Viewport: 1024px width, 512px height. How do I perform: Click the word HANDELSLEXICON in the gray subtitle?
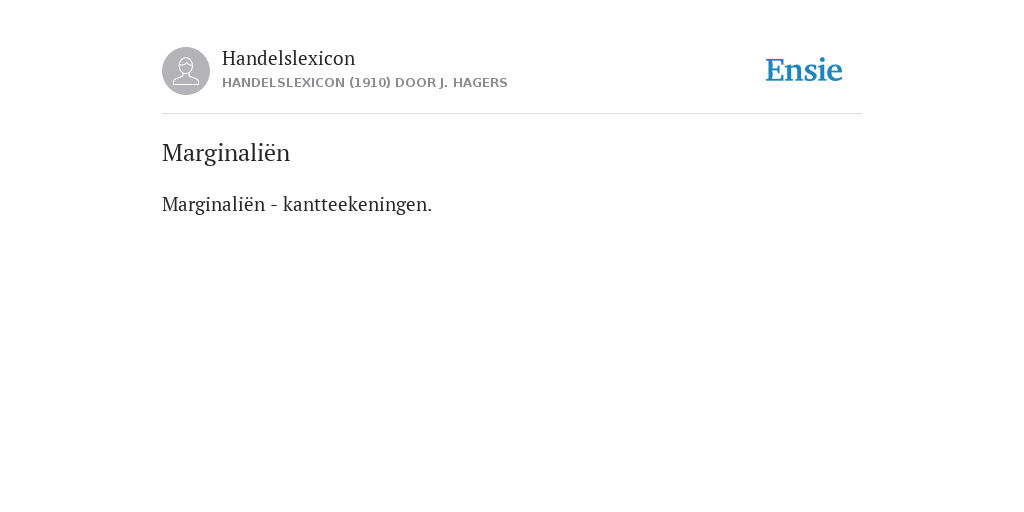(x=283, y=83)
